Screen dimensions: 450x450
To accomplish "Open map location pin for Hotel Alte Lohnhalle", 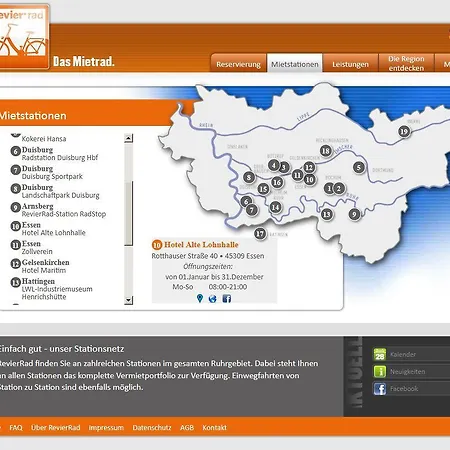I will tap(200, 298).
